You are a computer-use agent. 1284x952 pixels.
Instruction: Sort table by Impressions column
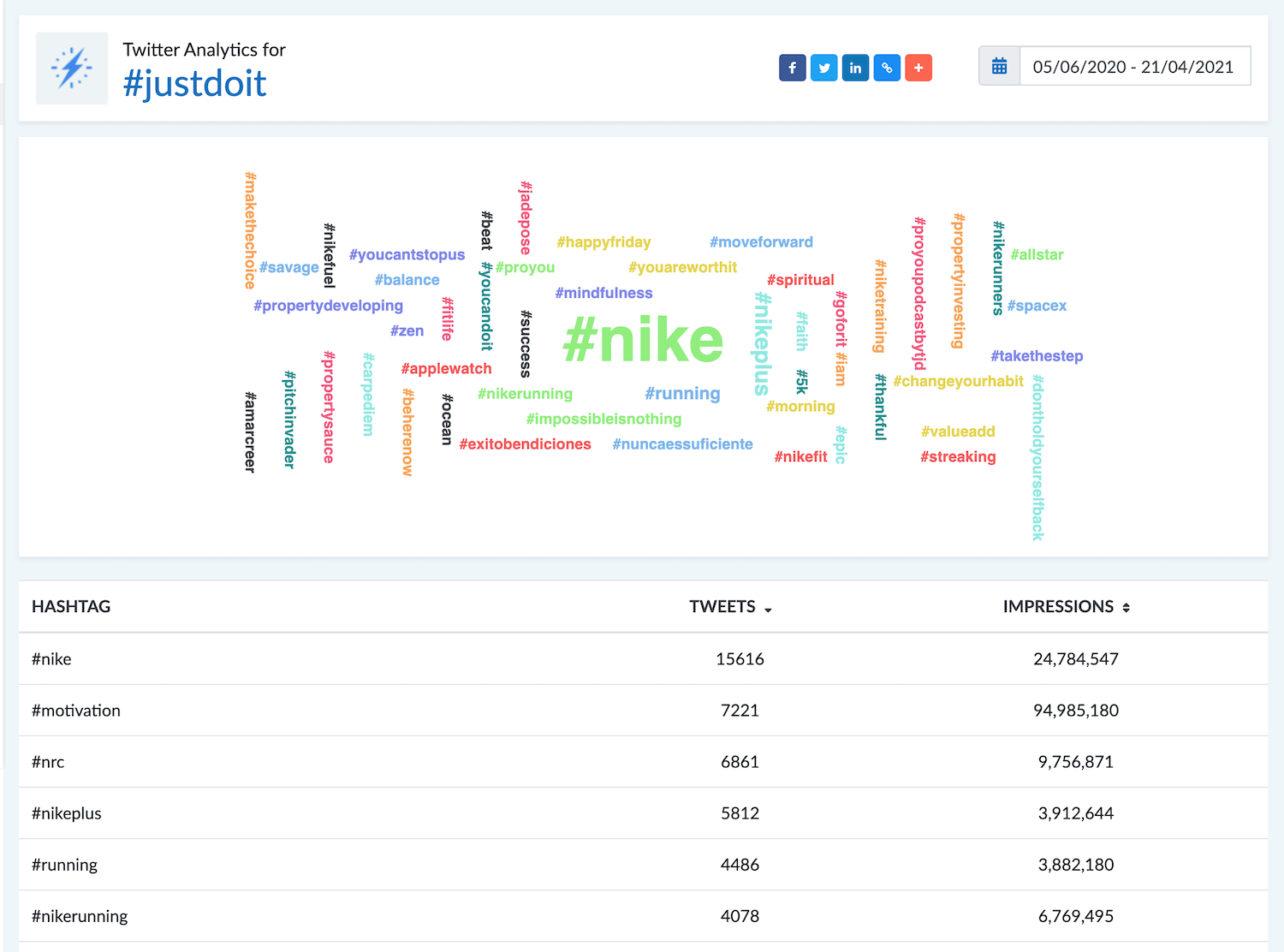tap(1067, 607)
